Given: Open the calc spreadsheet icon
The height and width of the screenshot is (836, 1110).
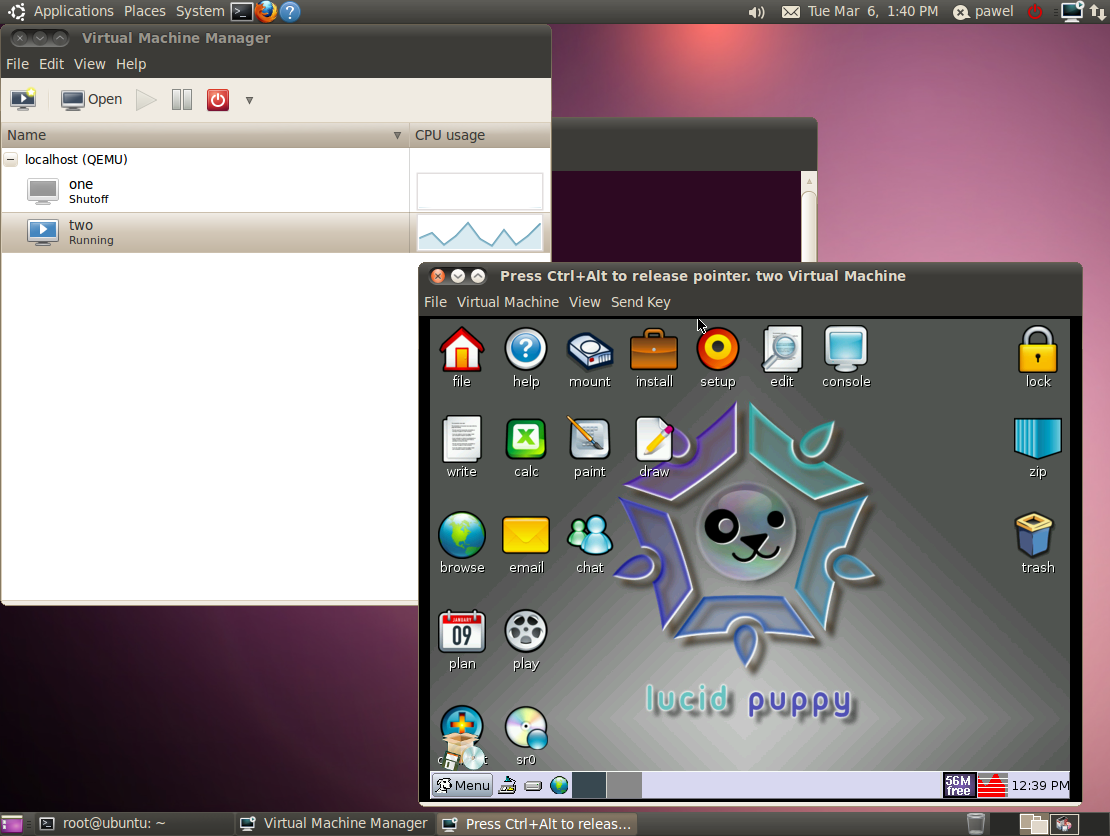Looking at the screenshot, I should point(526,447).
